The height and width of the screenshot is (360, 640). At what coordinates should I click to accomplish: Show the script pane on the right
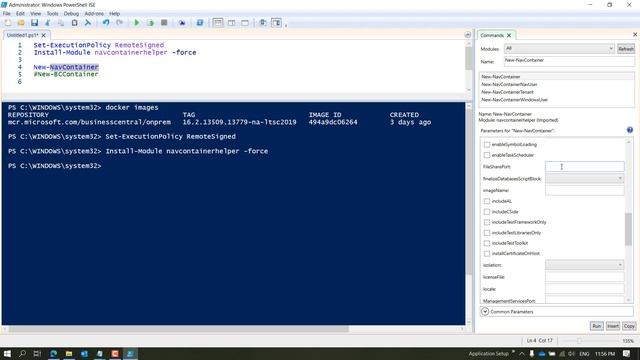231,23
